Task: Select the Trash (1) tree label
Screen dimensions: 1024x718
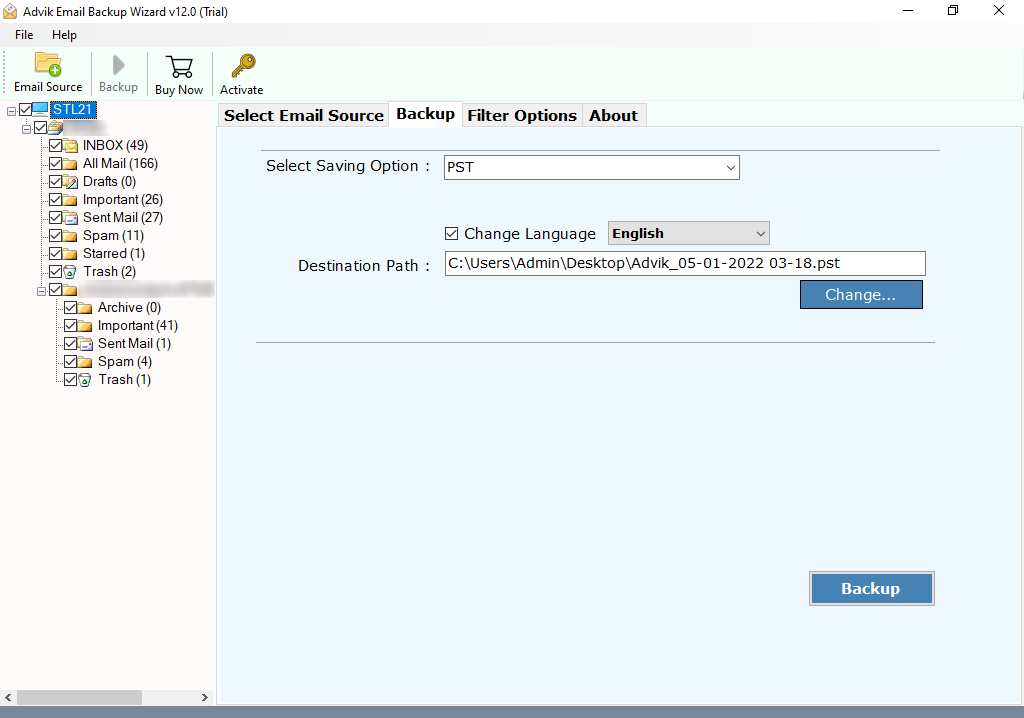Action: pos(124,380)
